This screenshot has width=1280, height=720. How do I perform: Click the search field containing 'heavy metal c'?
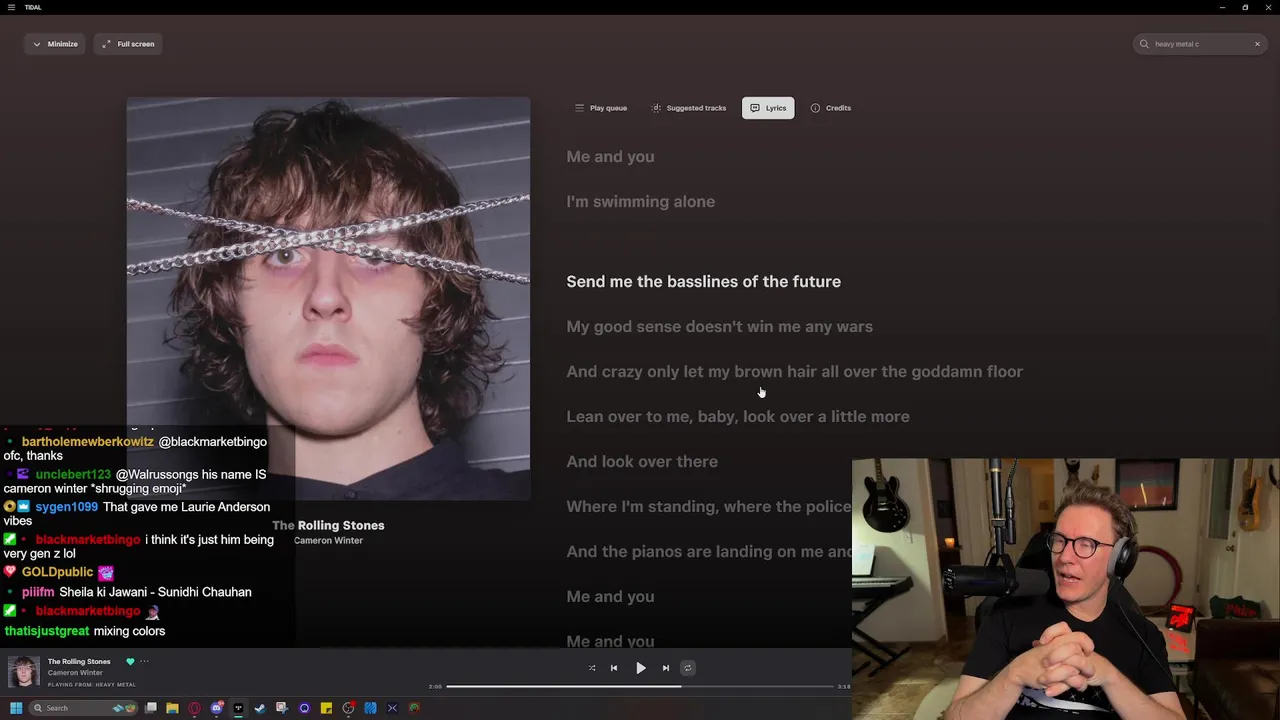tap(1200, 44)
